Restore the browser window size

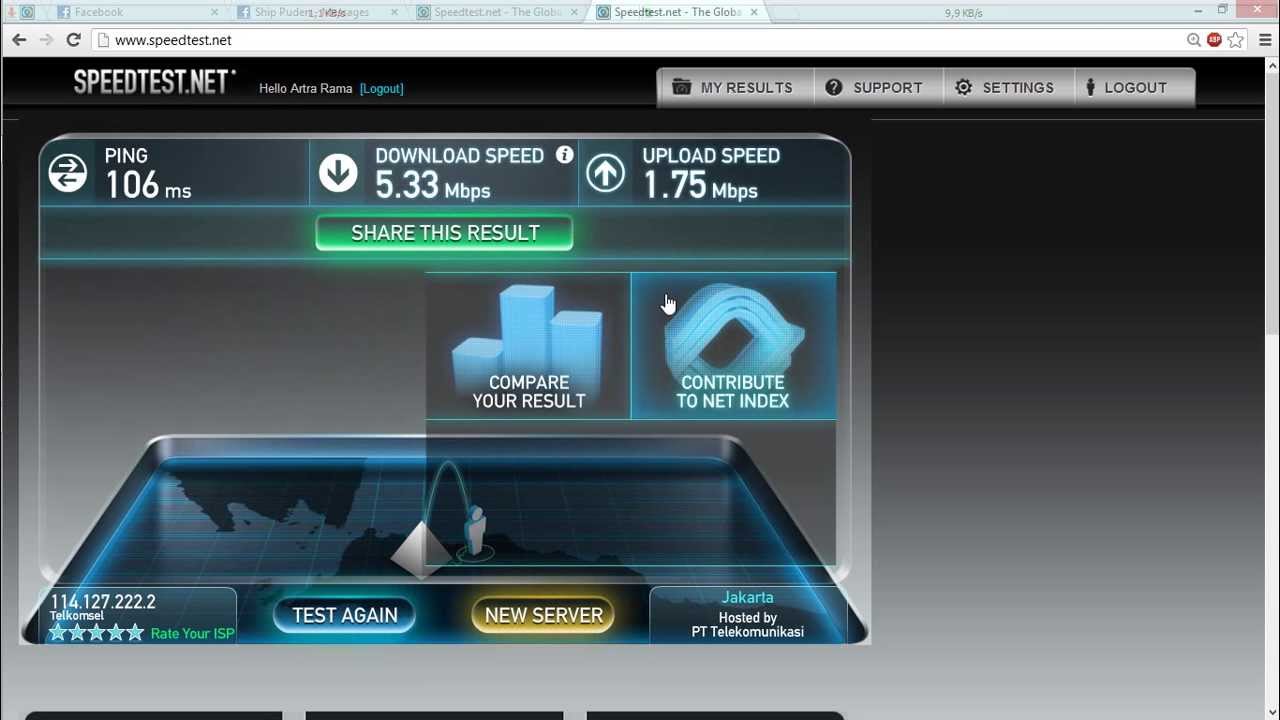tap(1222, 10)
